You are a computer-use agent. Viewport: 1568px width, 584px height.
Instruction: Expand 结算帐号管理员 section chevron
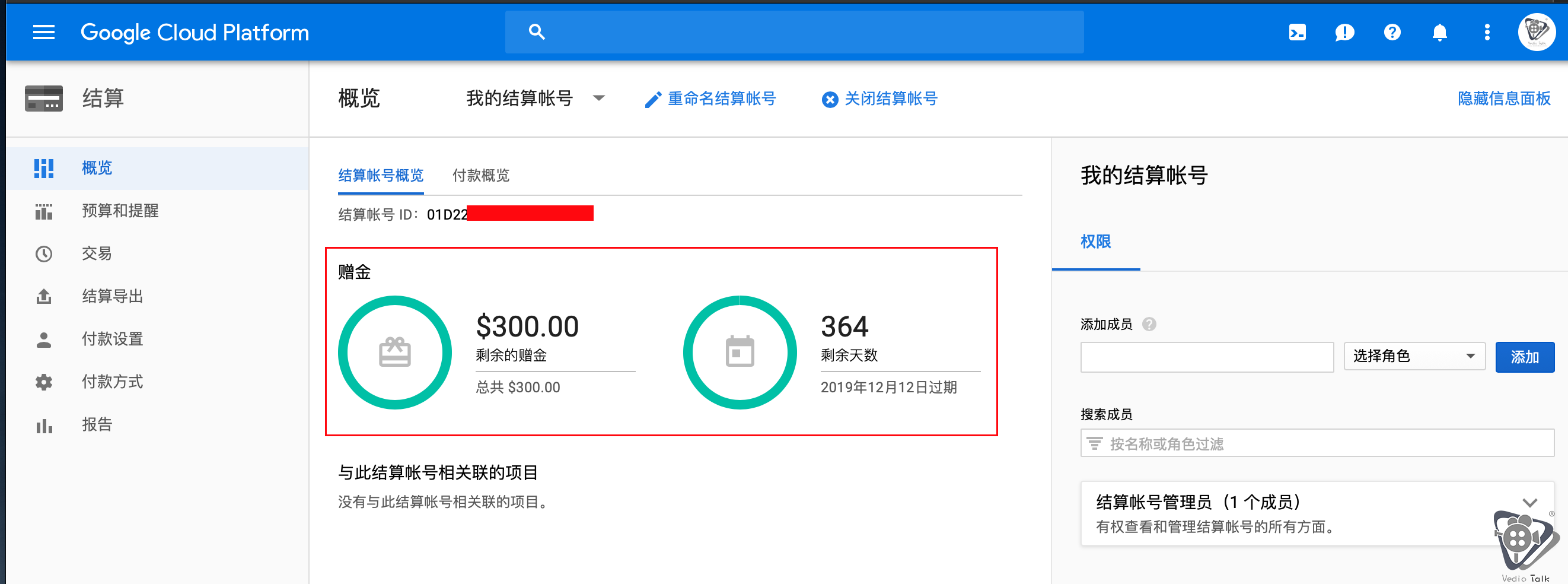pyautogui.click(x=1530, y=503)
